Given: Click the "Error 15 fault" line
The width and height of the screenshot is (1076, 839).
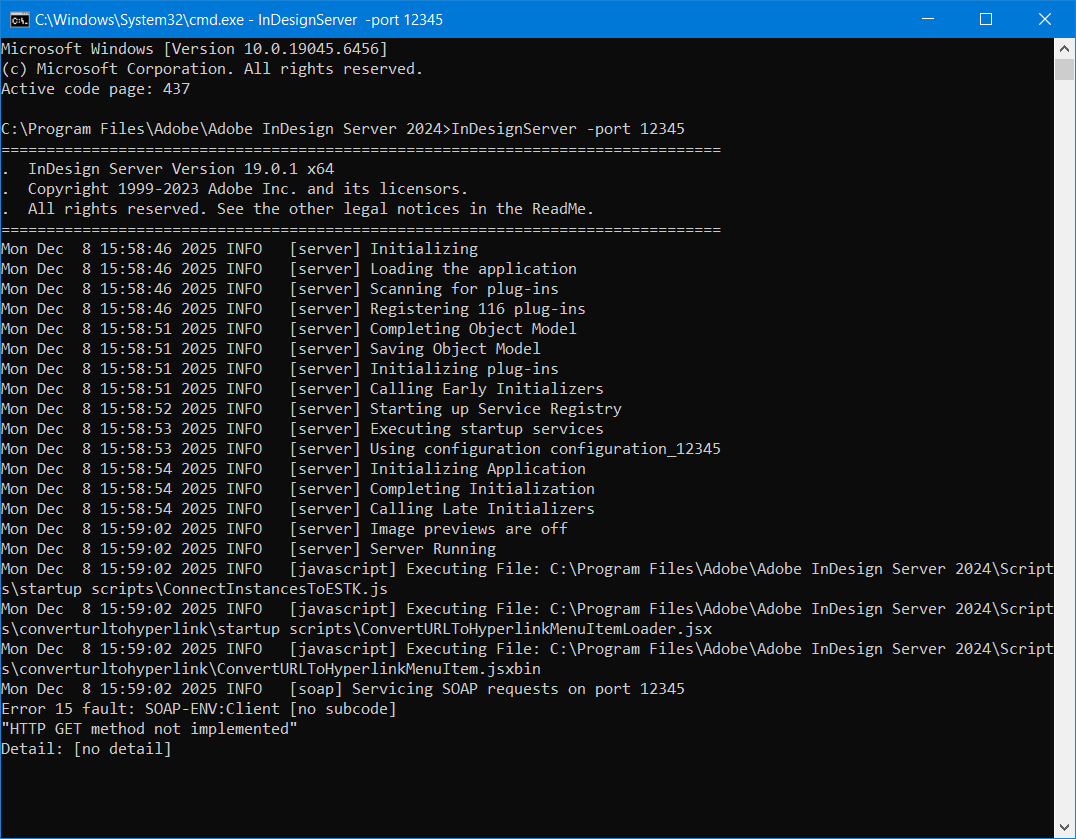Looking at the screenshot, I should pyautogui.click(x=198, y=709).
